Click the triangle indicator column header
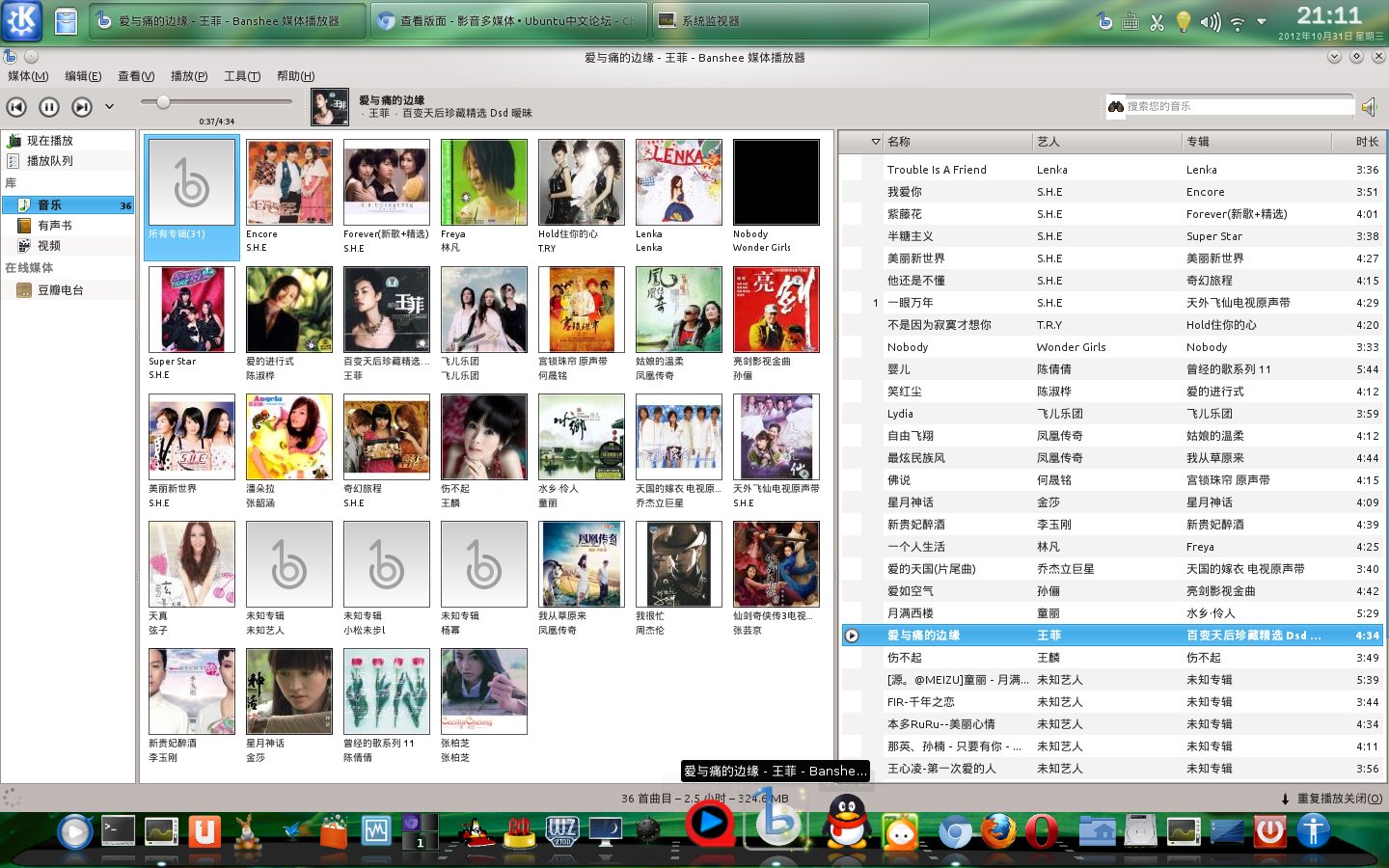1389x868 pixels. pyautogui.click(x=875, y=142)
